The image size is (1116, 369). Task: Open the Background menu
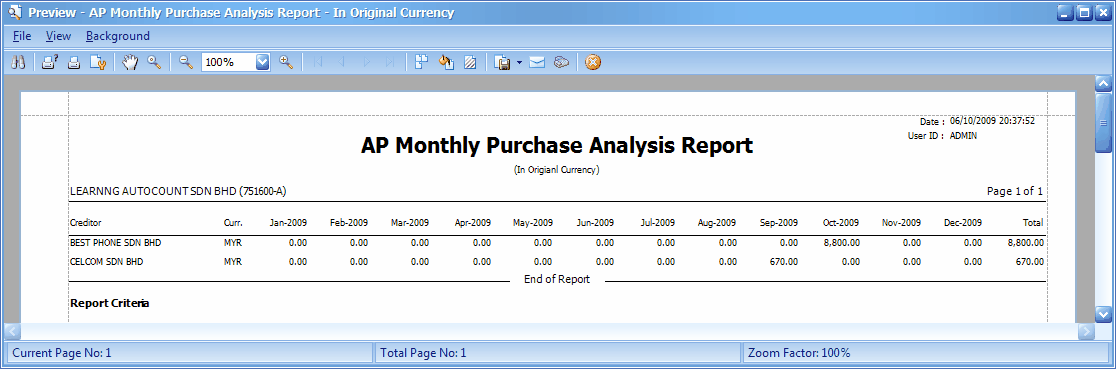(x=117, y=36)
